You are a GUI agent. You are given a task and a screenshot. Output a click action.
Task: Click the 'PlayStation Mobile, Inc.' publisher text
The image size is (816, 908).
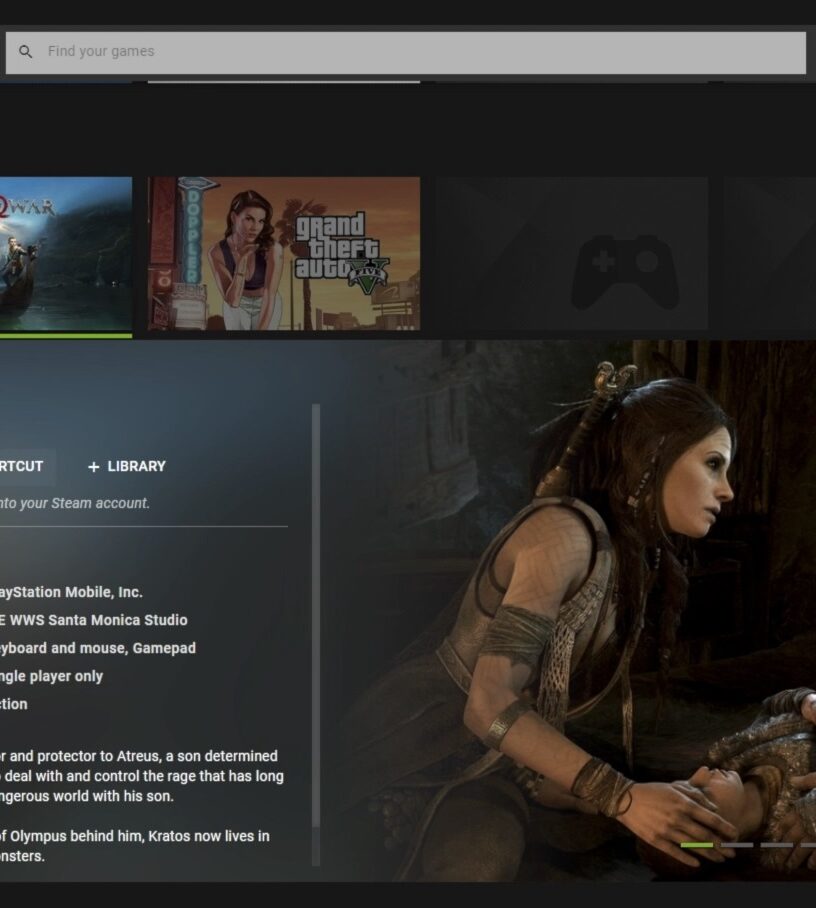(x=71, y=592)
